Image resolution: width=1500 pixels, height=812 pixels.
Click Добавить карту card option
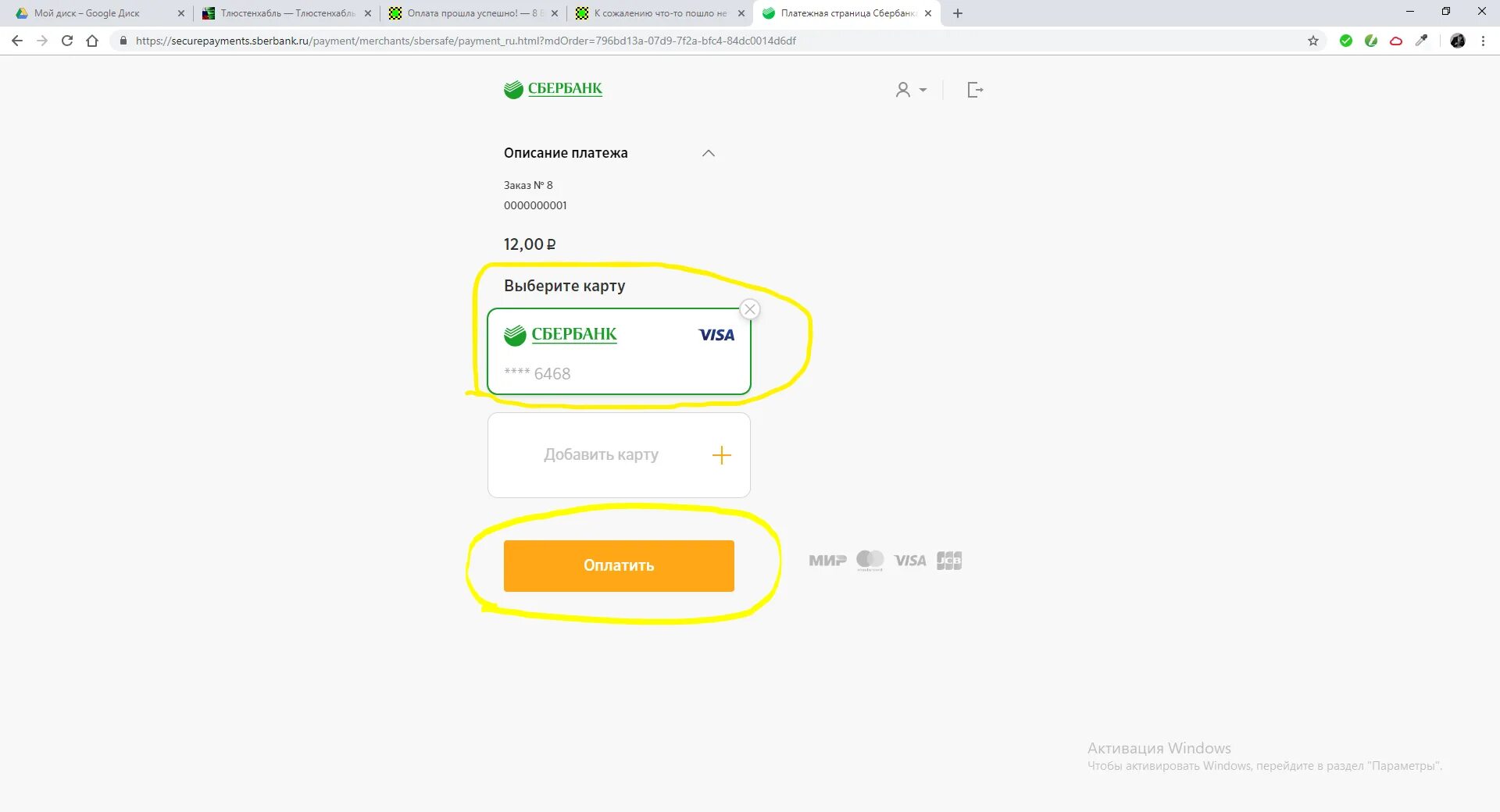pos(619,455)
